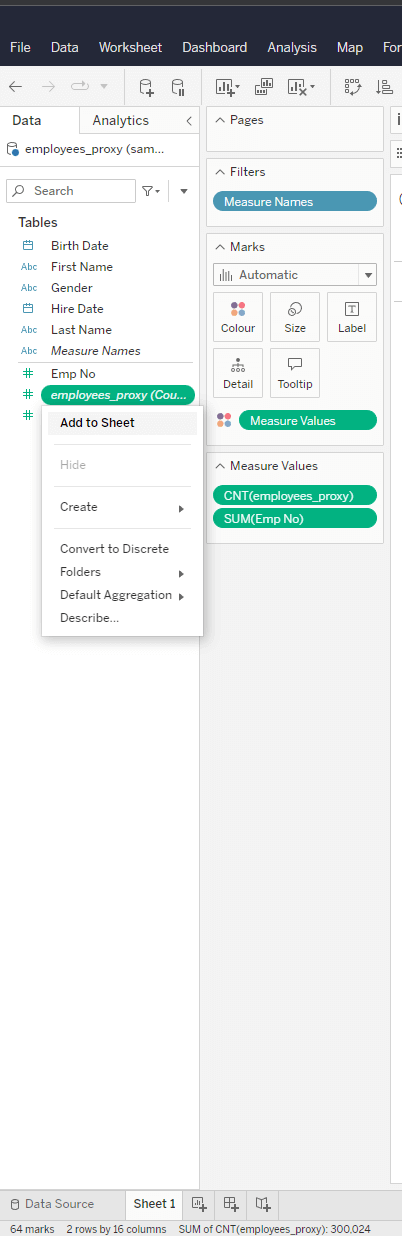Open the Dashboard menu
Screen dimensions: 402x1236
click(x=214, y=47)
